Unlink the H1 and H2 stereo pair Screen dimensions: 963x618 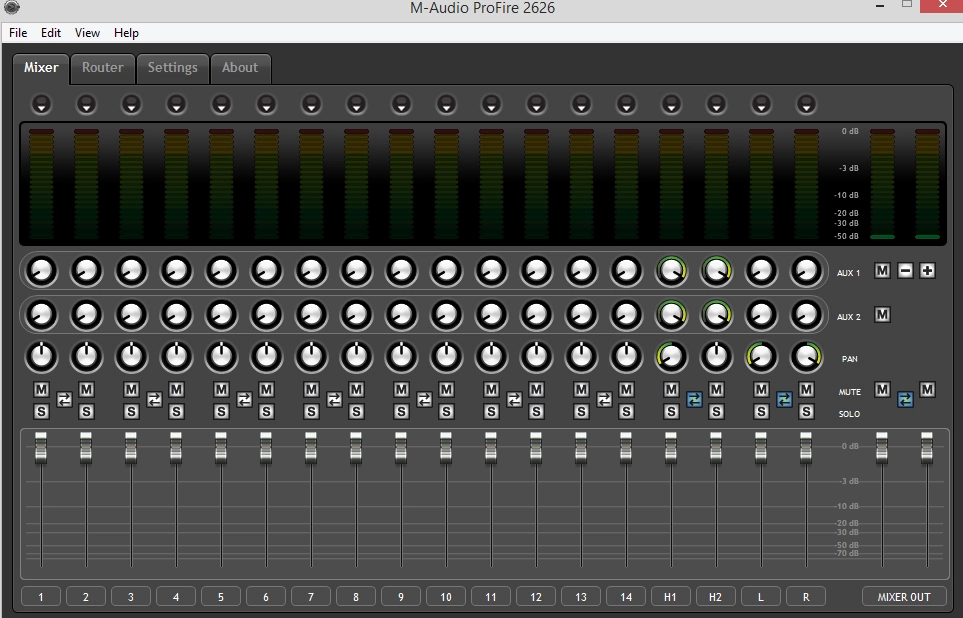[x=694, y=400]
